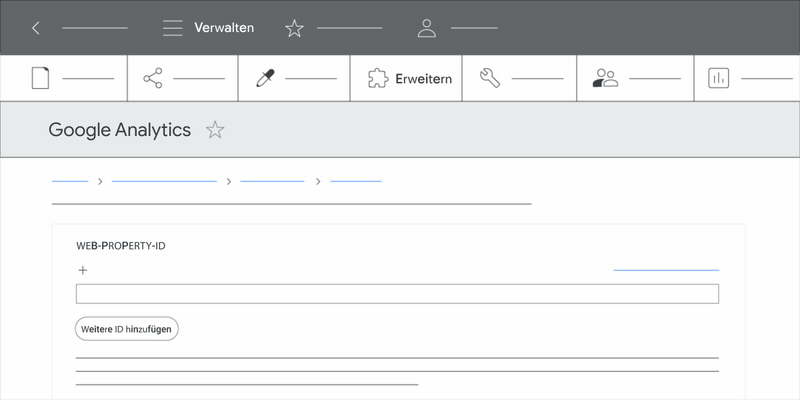Click the WEB-PROPERTY-ID label
The image size is (800, 400).
[x=120, y=246]
